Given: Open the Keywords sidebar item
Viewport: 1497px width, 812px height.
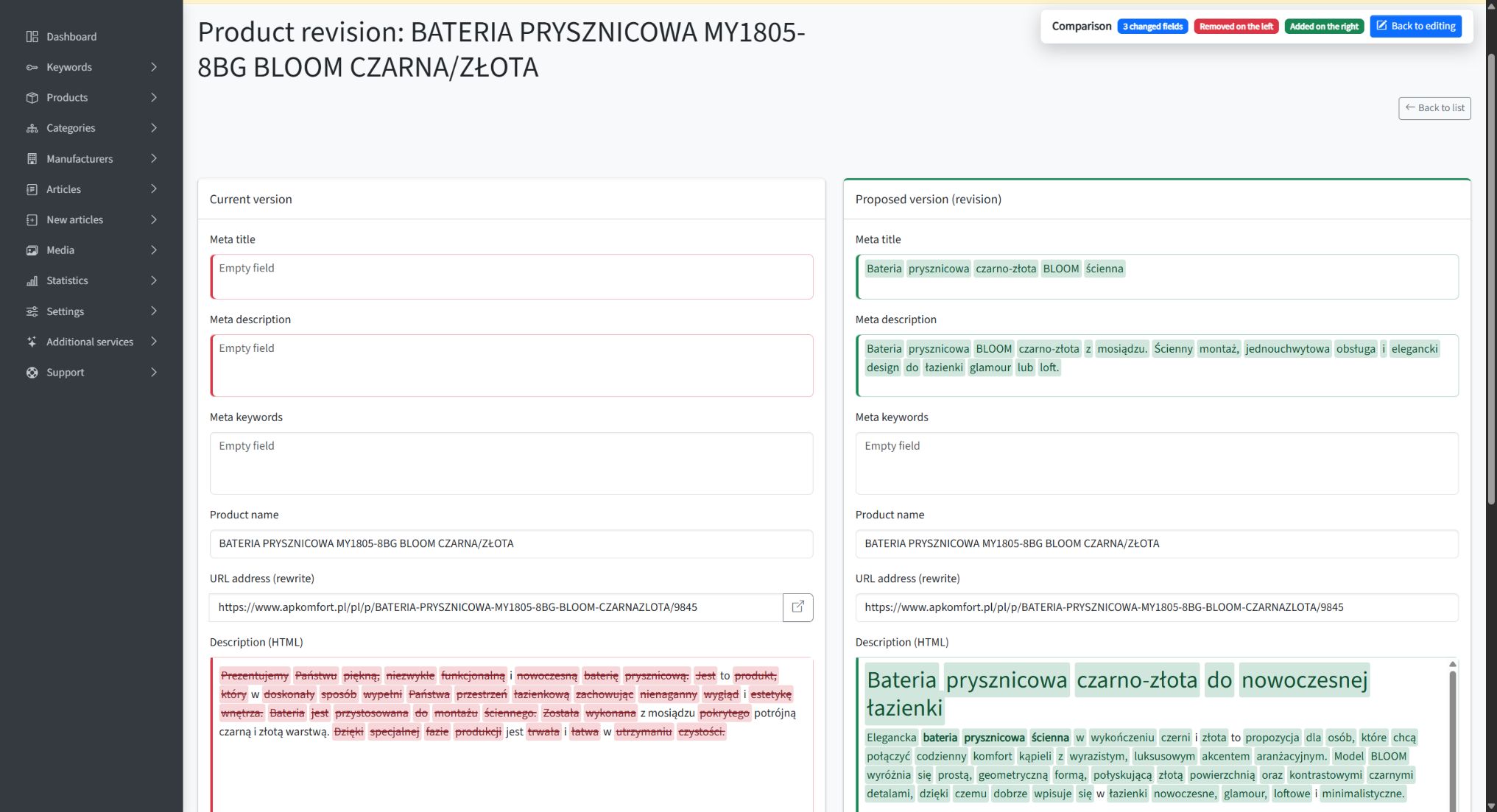Looking at the screenshot, I should (x=91, y=67).
